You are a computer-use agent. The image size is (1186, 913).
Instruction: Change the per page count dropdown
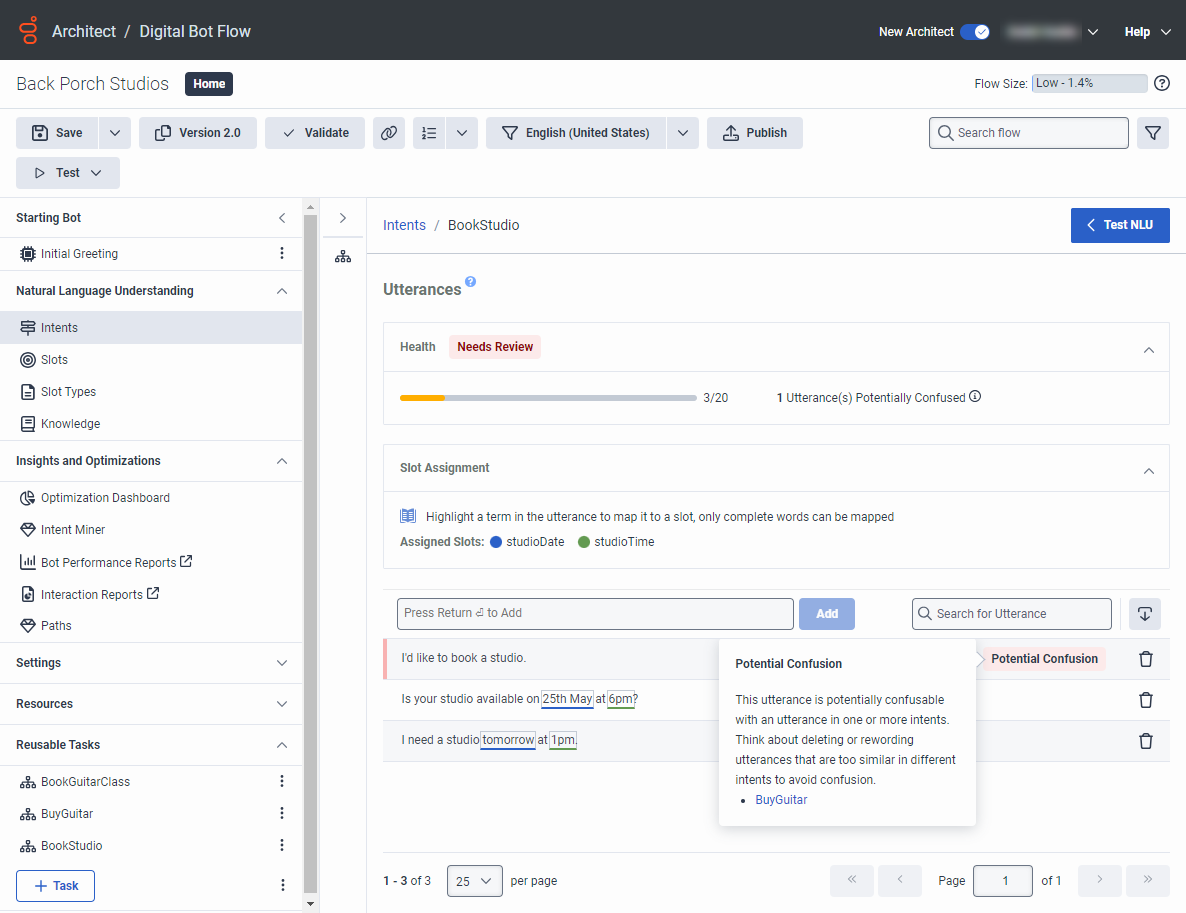point(474,881)
